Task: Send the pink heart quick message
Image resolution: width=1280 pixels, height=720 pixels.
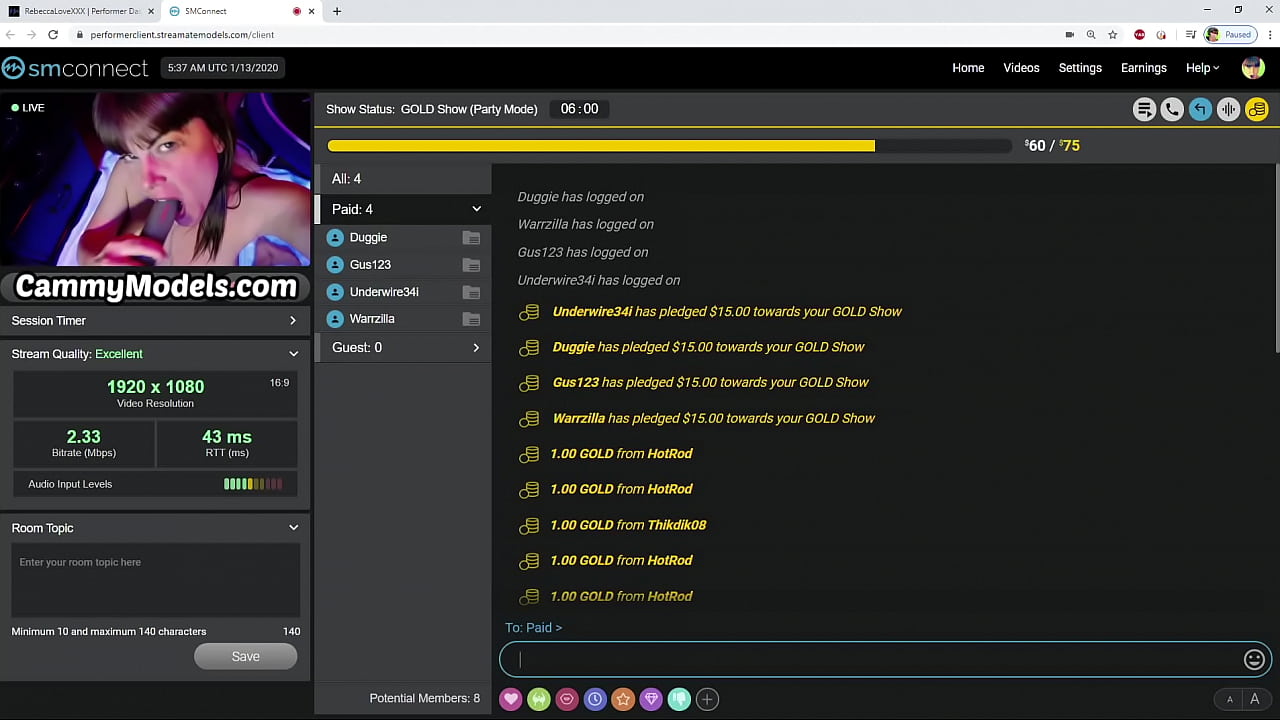Action: pyautogui.click(x=511, y=699)
